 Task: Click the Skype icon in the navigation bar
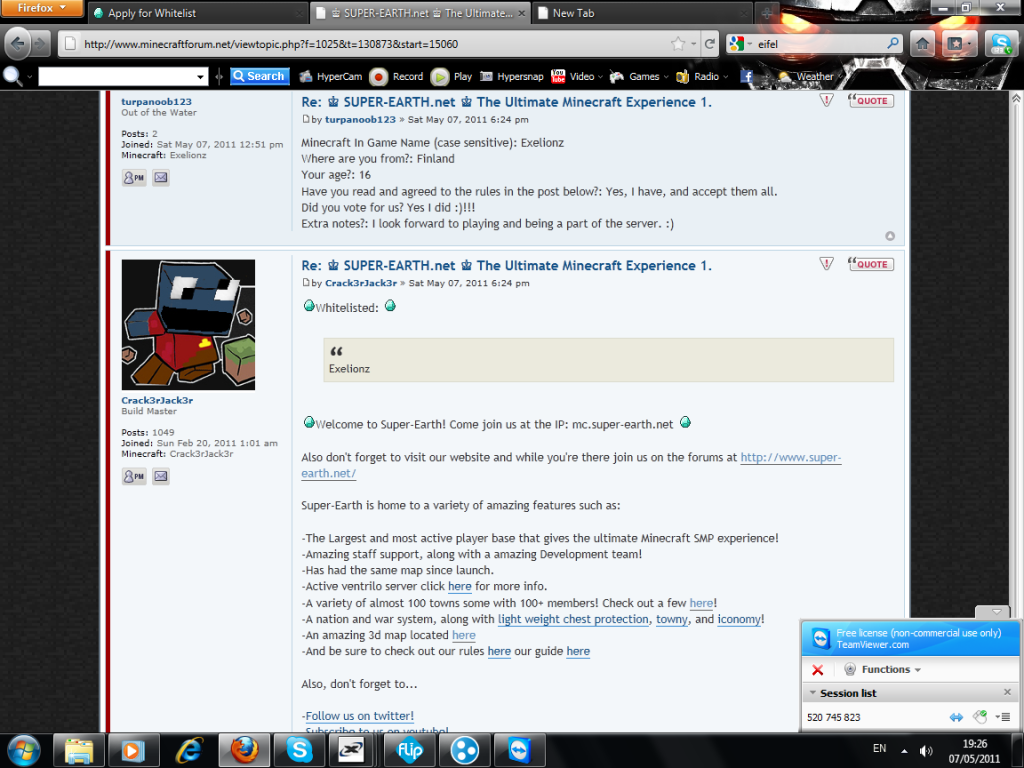coord(1000,44)
